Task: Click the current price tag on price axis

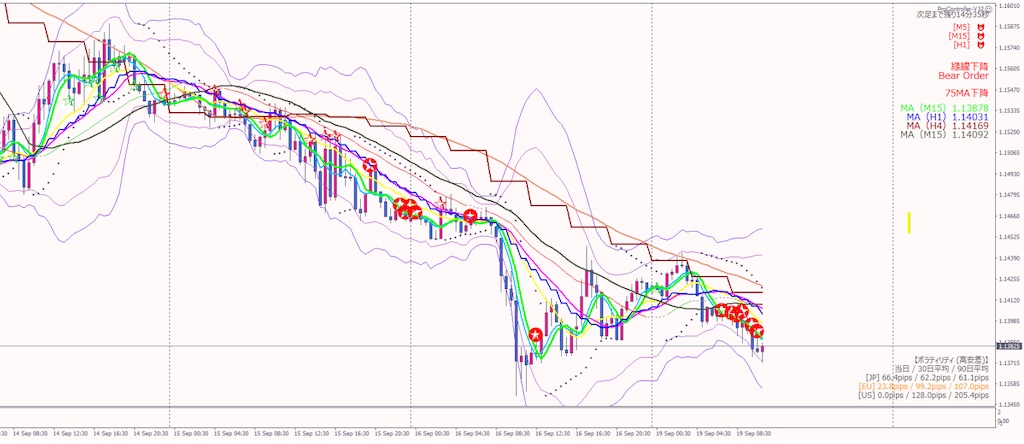Action: (x=1008, y=345)
